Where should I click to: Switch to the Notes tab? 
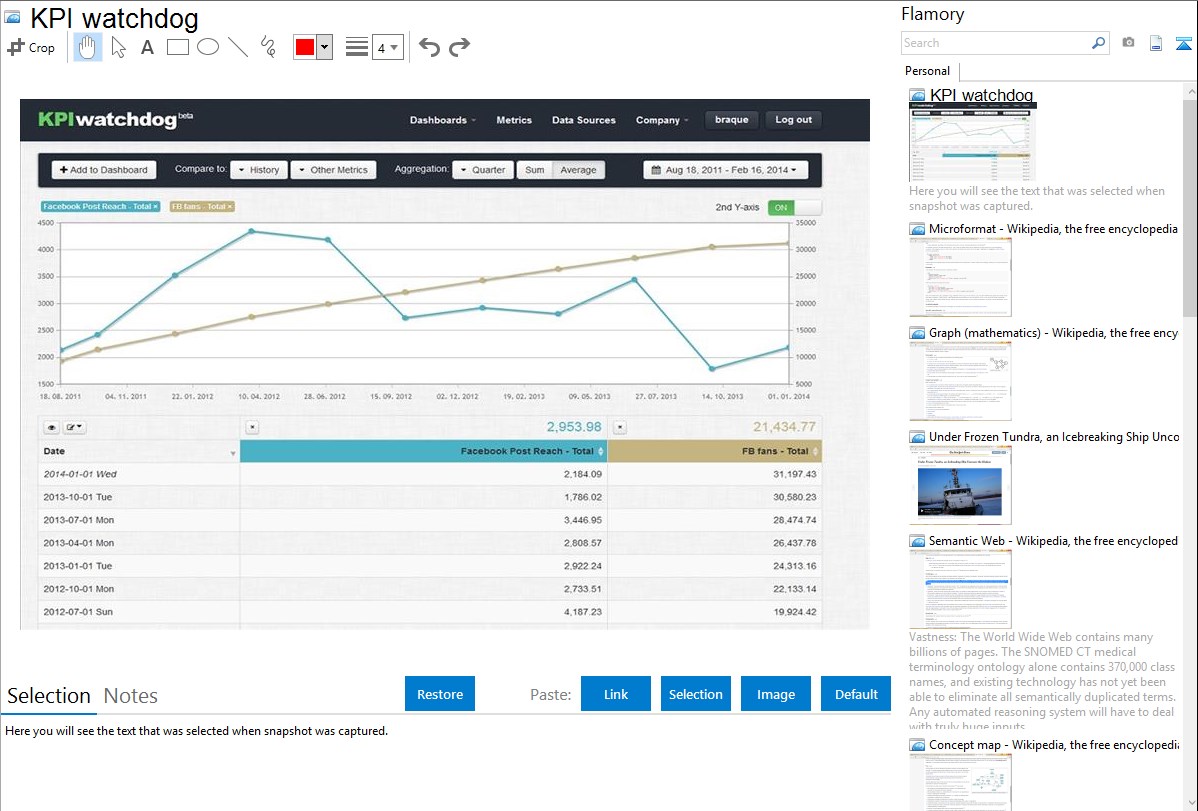(131, 696)
